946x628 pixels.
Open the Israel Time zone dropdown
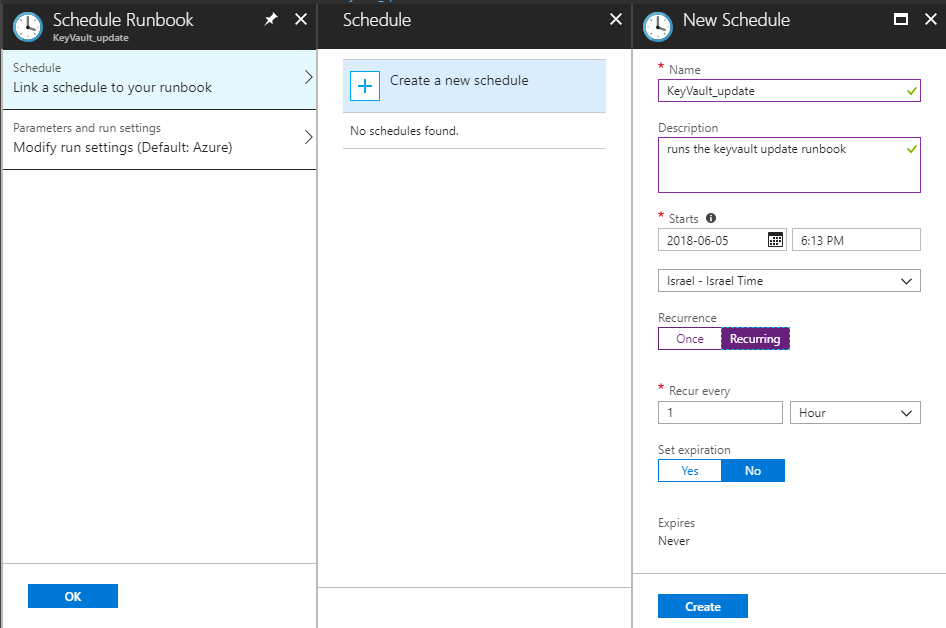(x=789, y=281)
